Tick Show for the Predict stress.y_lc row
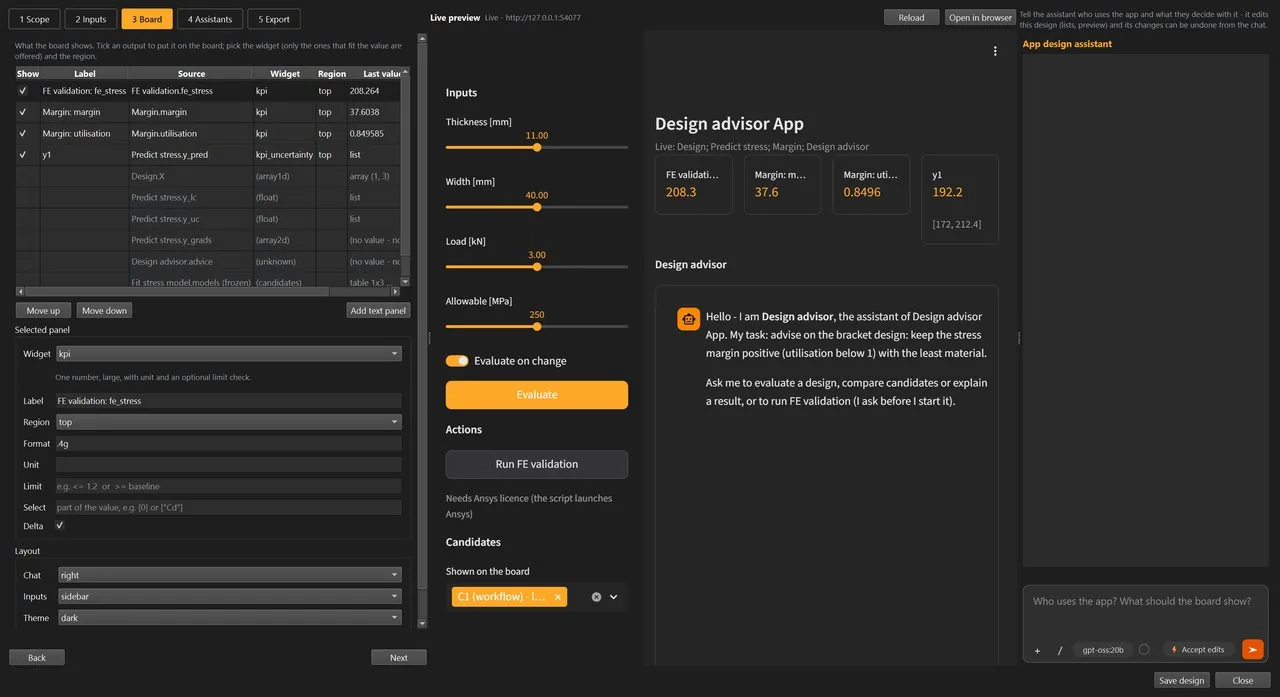 coord(22,197)
